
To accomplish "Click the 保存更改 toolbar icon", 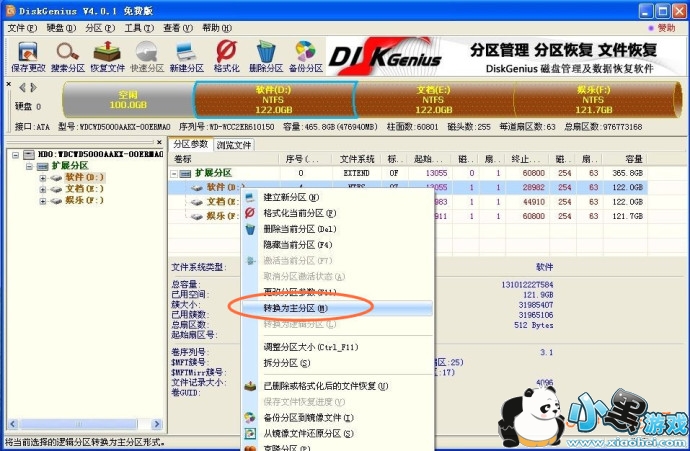I will click(28, 57).
